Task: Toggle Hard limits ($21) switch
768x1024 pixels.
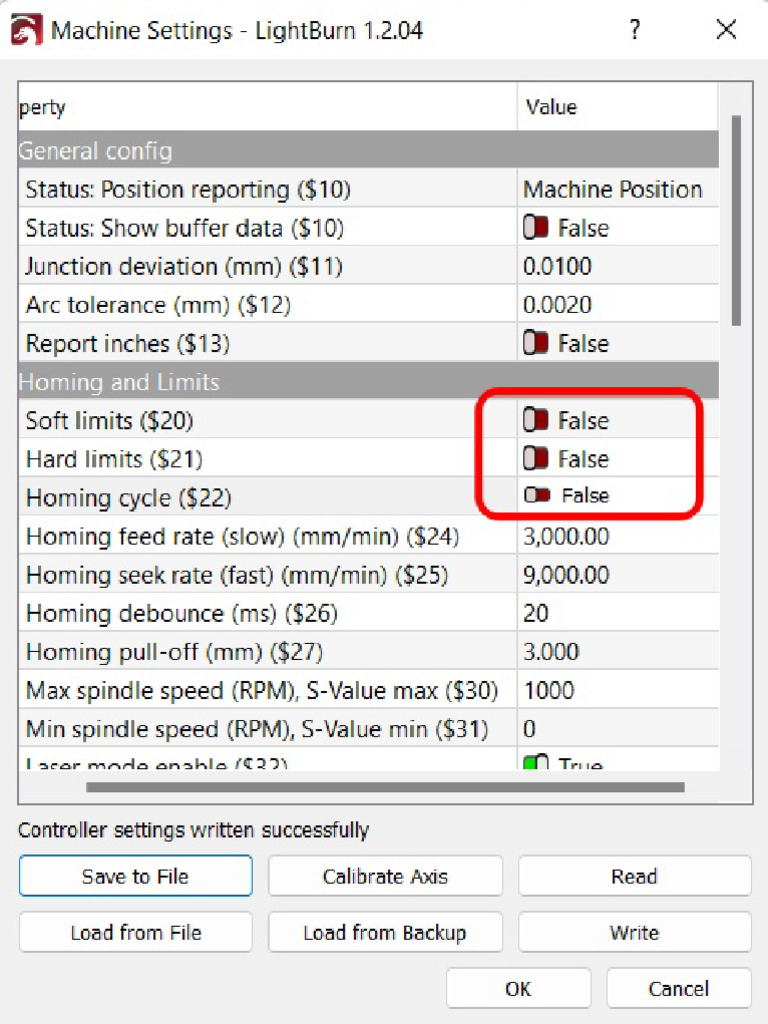Action: pyautogui.click(x=536, y=459)
